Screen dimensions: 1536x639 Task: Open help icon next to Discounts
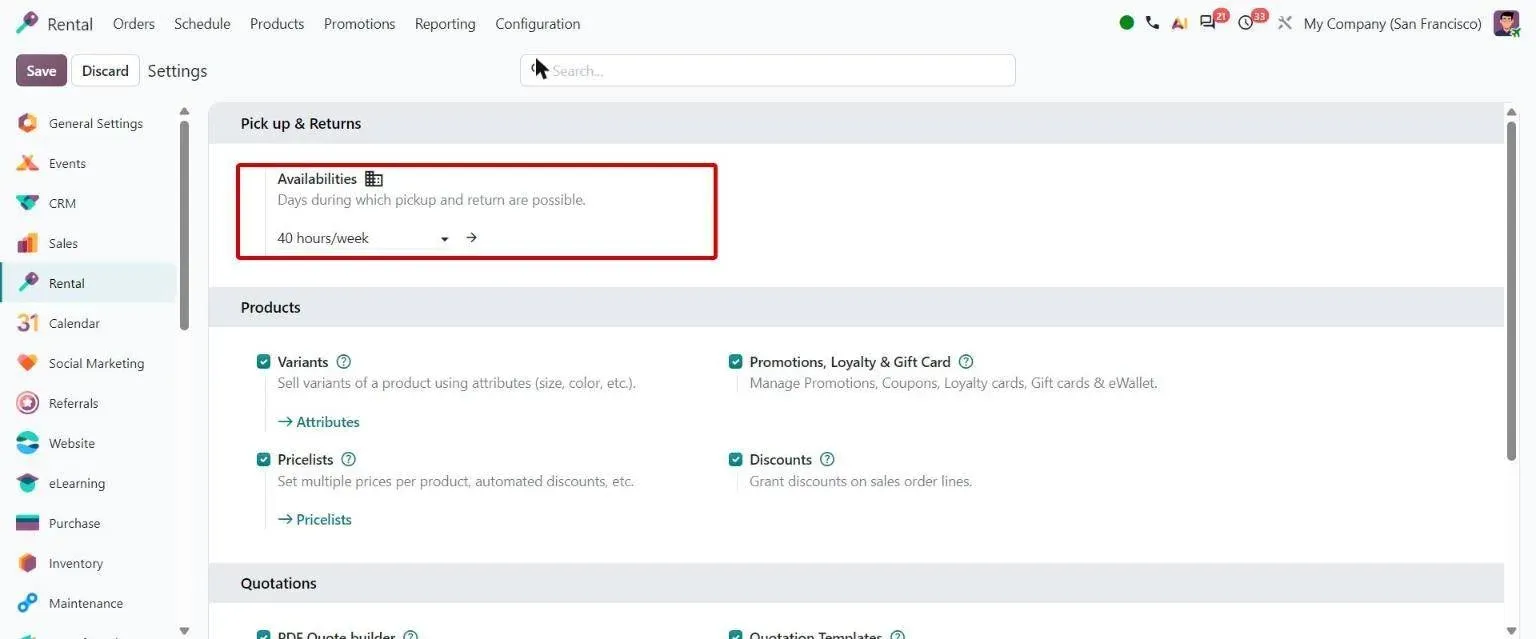[827, 460]
